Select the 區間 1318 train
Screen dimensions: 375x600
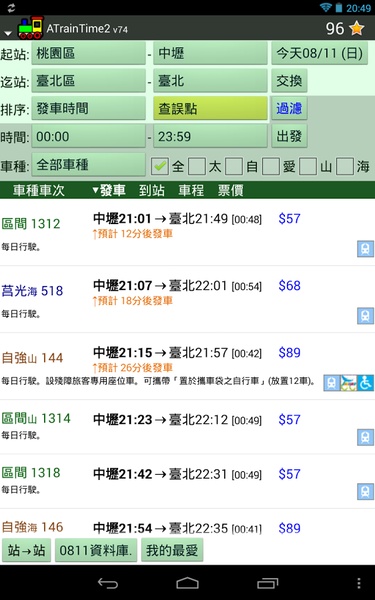(188, 481)
